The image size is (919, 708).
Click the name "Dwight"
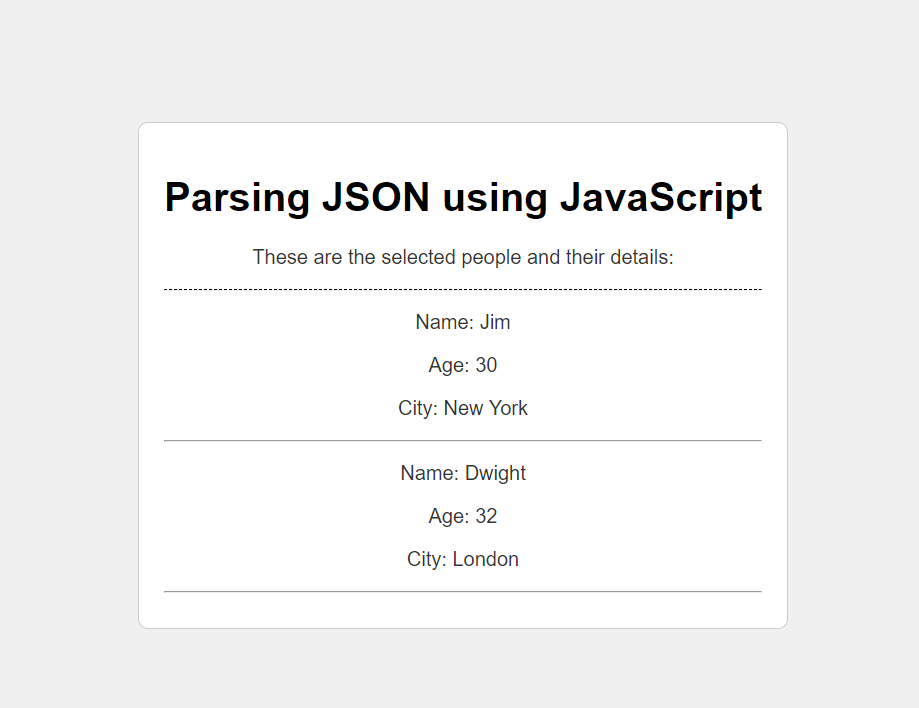[495, 473]
